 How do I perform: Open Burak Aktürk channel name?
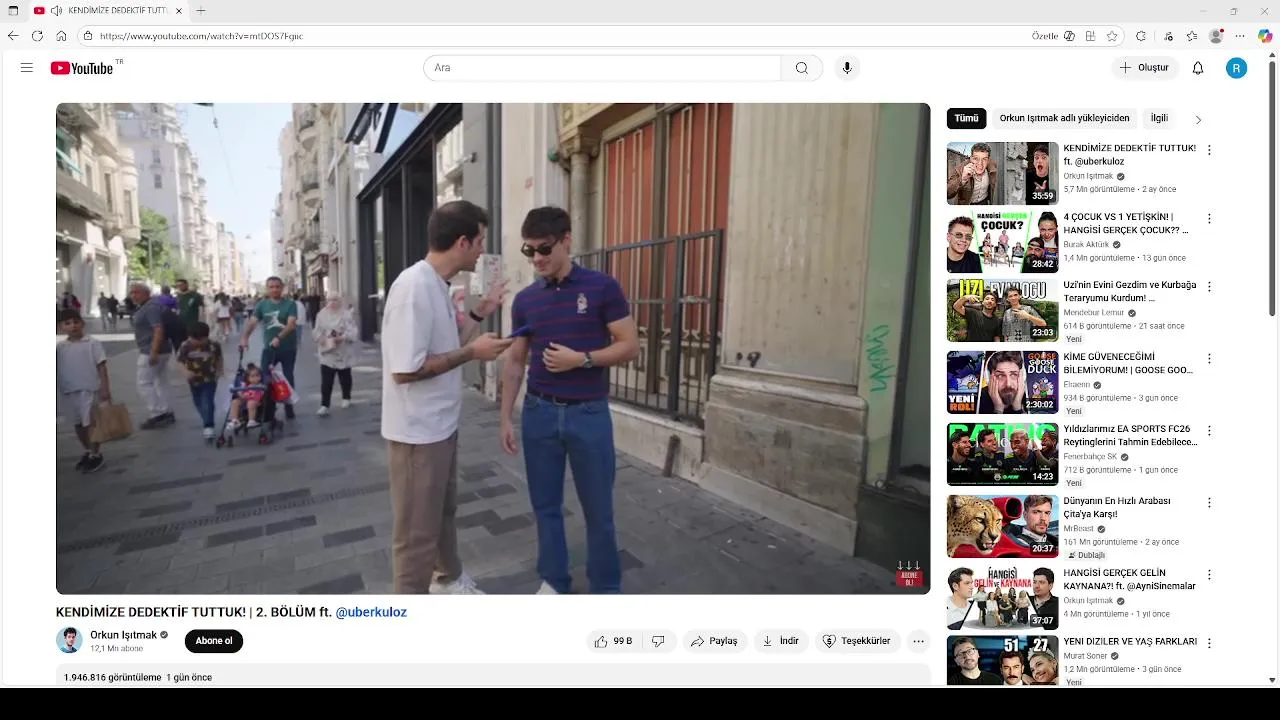coord(1086,244)
